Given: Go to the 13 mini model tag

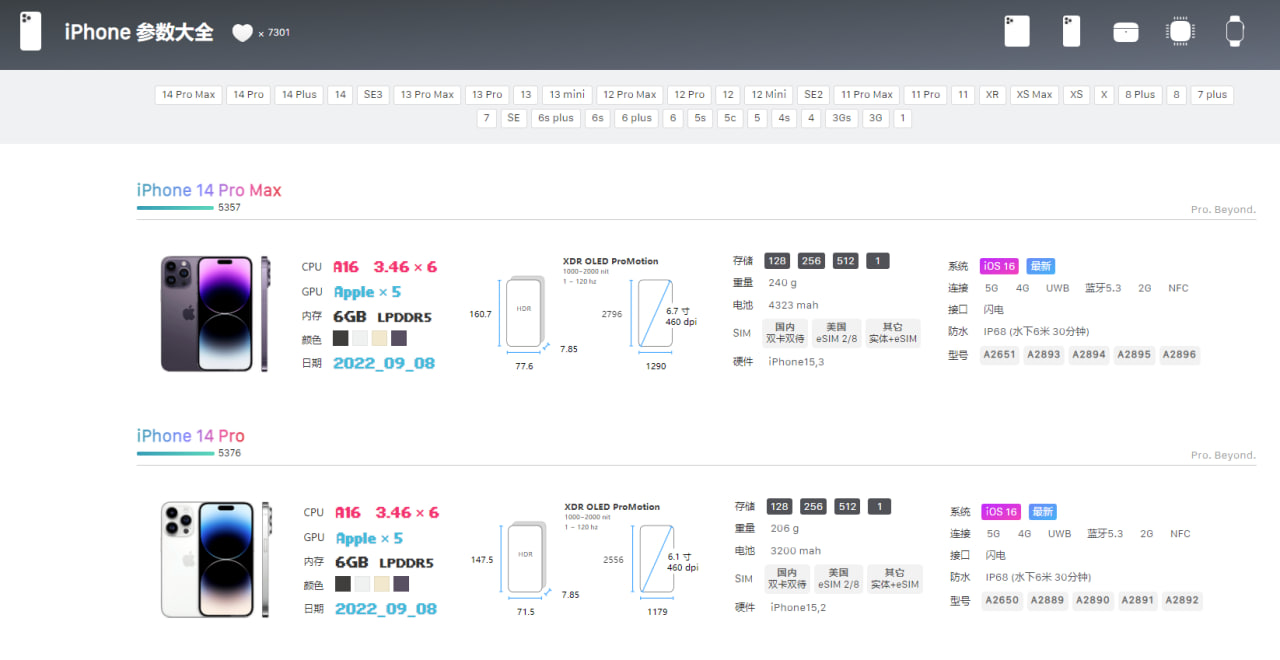Looking at the screenshot, I should [567, 95].
